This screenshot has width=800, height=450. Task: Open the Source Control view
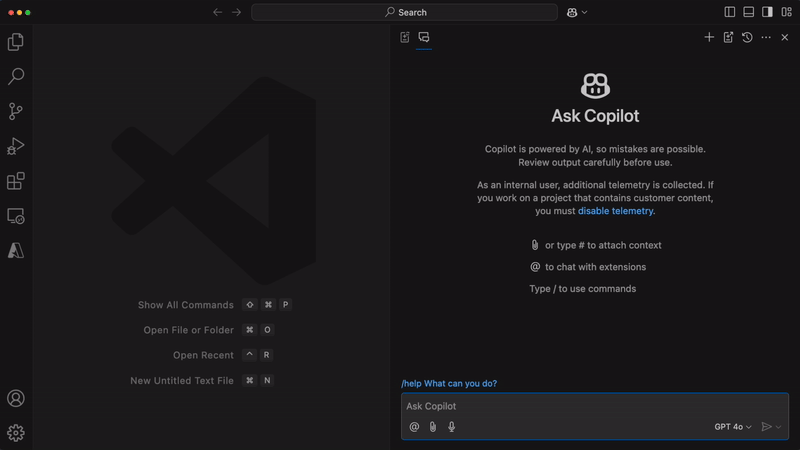point(16,111)
